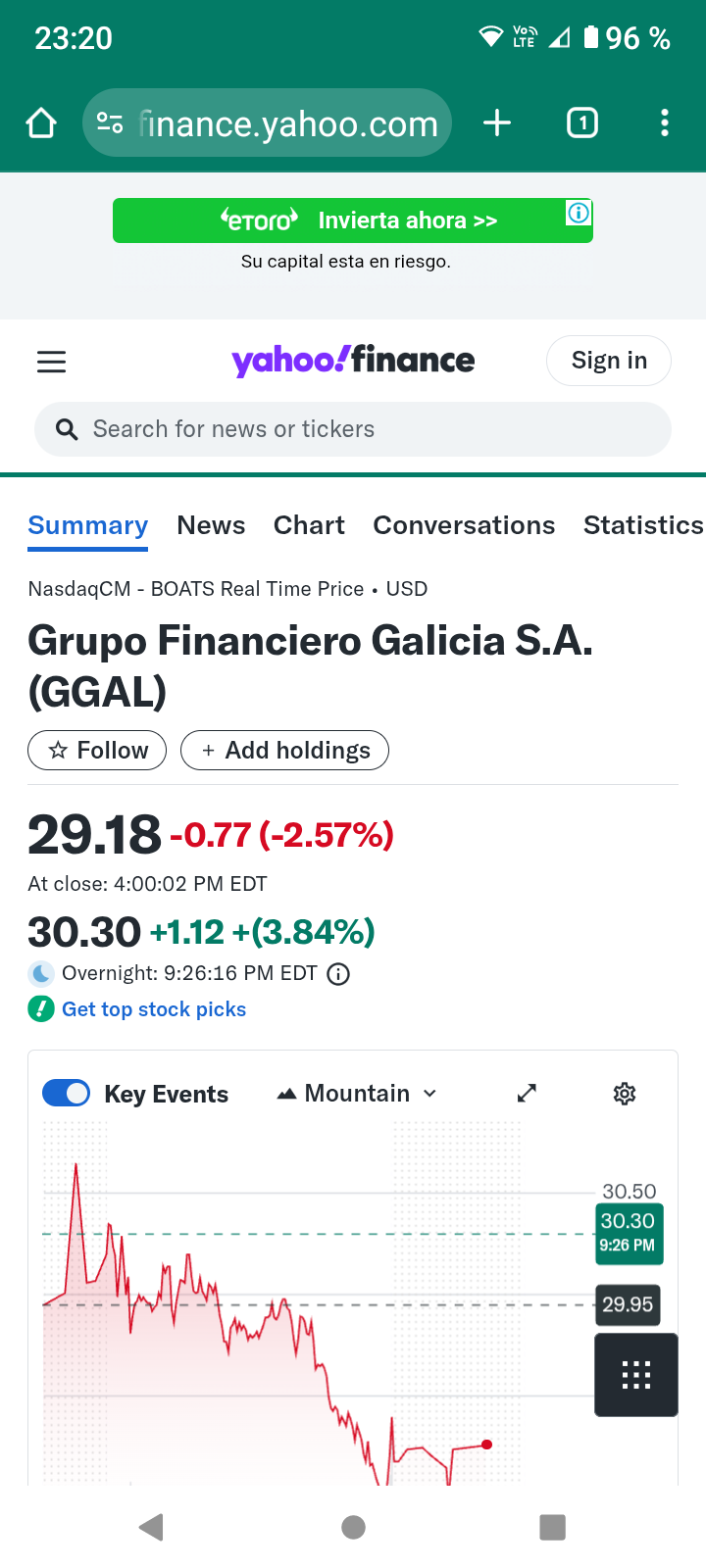Click overnight price info icon

338,974
